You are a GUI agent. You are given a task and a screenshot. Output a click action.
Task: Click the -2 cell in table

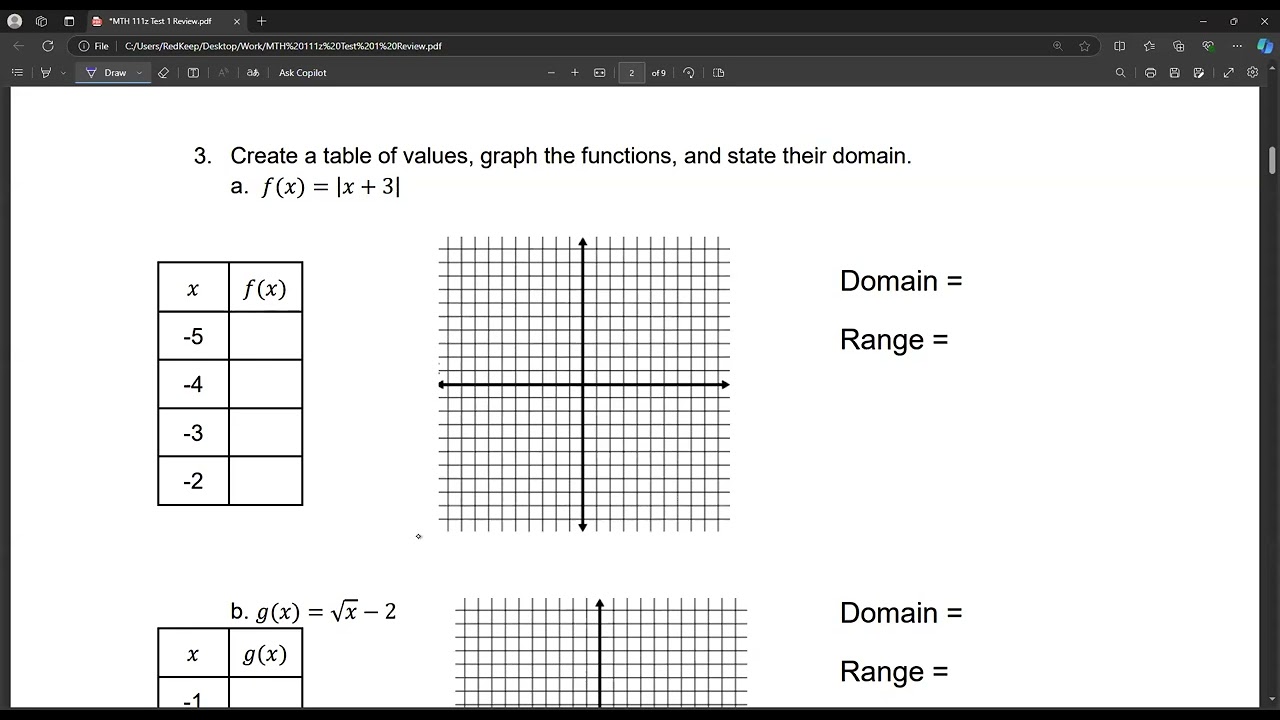[193, 481]
